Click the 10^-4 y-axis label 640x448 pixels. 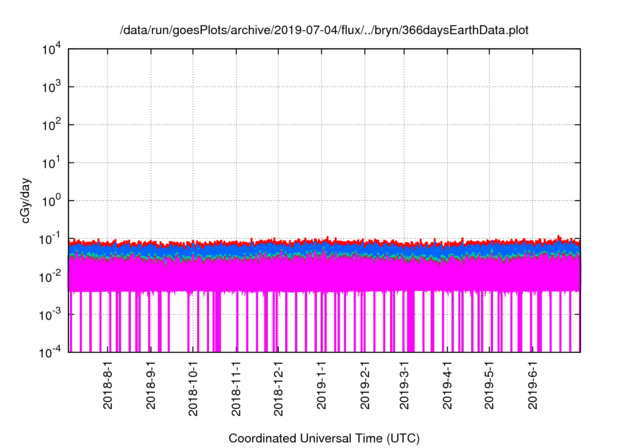[x=50, y=352]
